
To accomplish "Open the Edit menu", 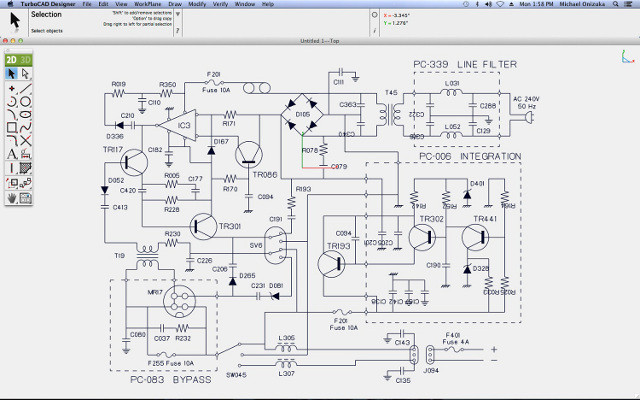I will pos(103,4).
